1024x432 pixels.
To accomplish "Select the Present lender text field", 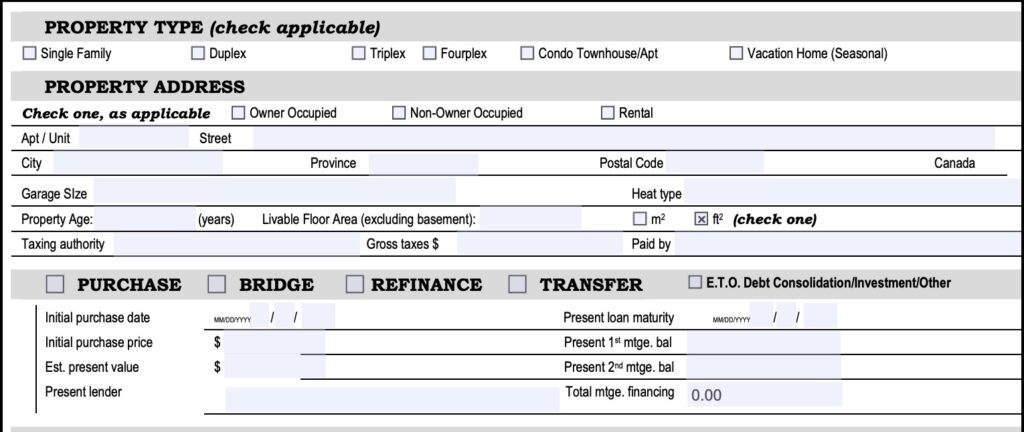I will [391, 399].
